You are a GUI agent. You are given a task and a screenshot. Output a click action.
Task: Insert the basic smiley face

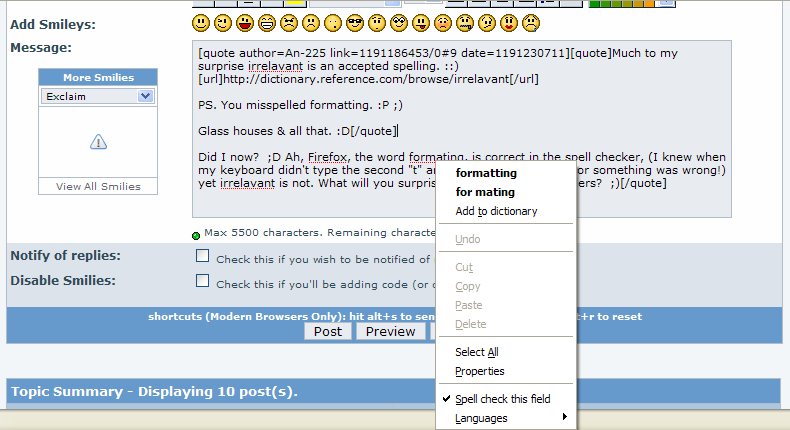coord(201,23)
